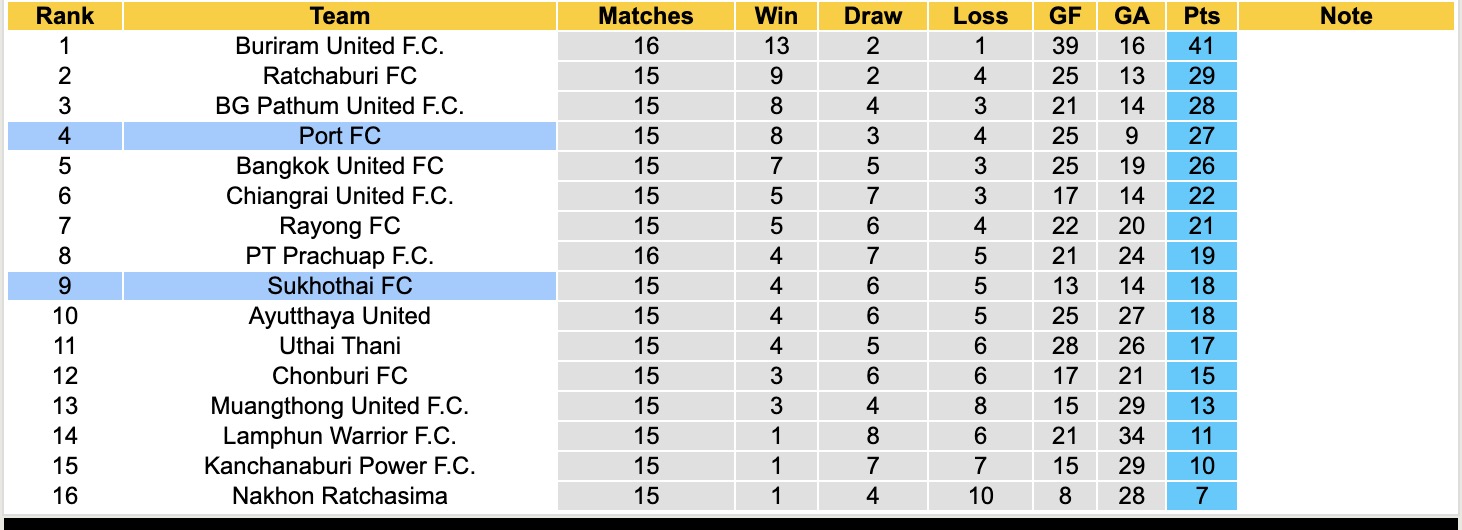Click Bangkok United FC team name
The height and width of the screenshot is (530, 1462).
(340, 166)
